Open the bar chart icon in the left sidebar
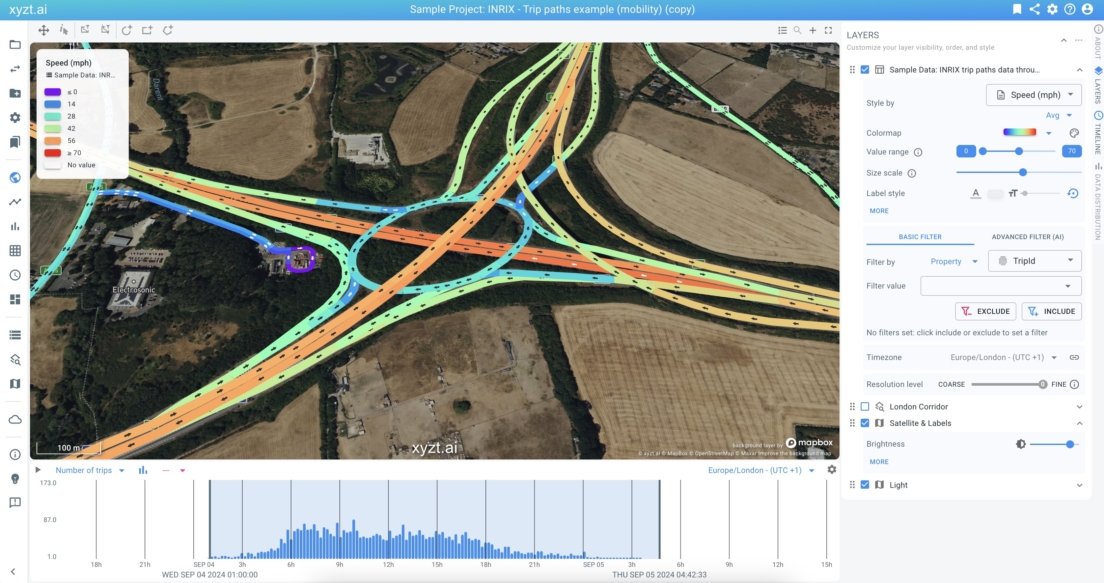 click(14, 225)
